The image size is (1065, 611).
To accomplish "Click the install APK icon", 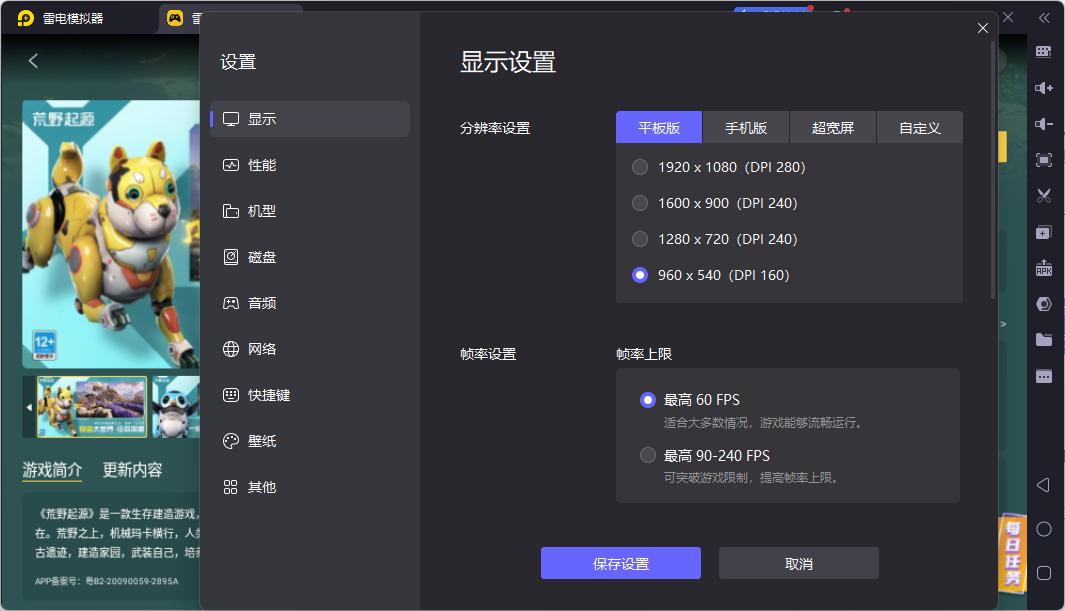I will coord(1044,268).
